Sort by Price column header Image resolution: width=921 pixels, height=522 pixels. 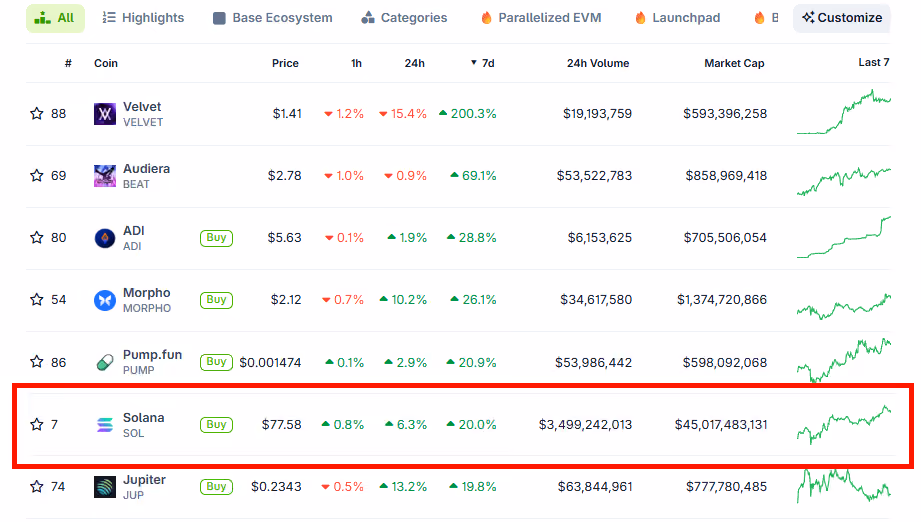tap(285, 63)
